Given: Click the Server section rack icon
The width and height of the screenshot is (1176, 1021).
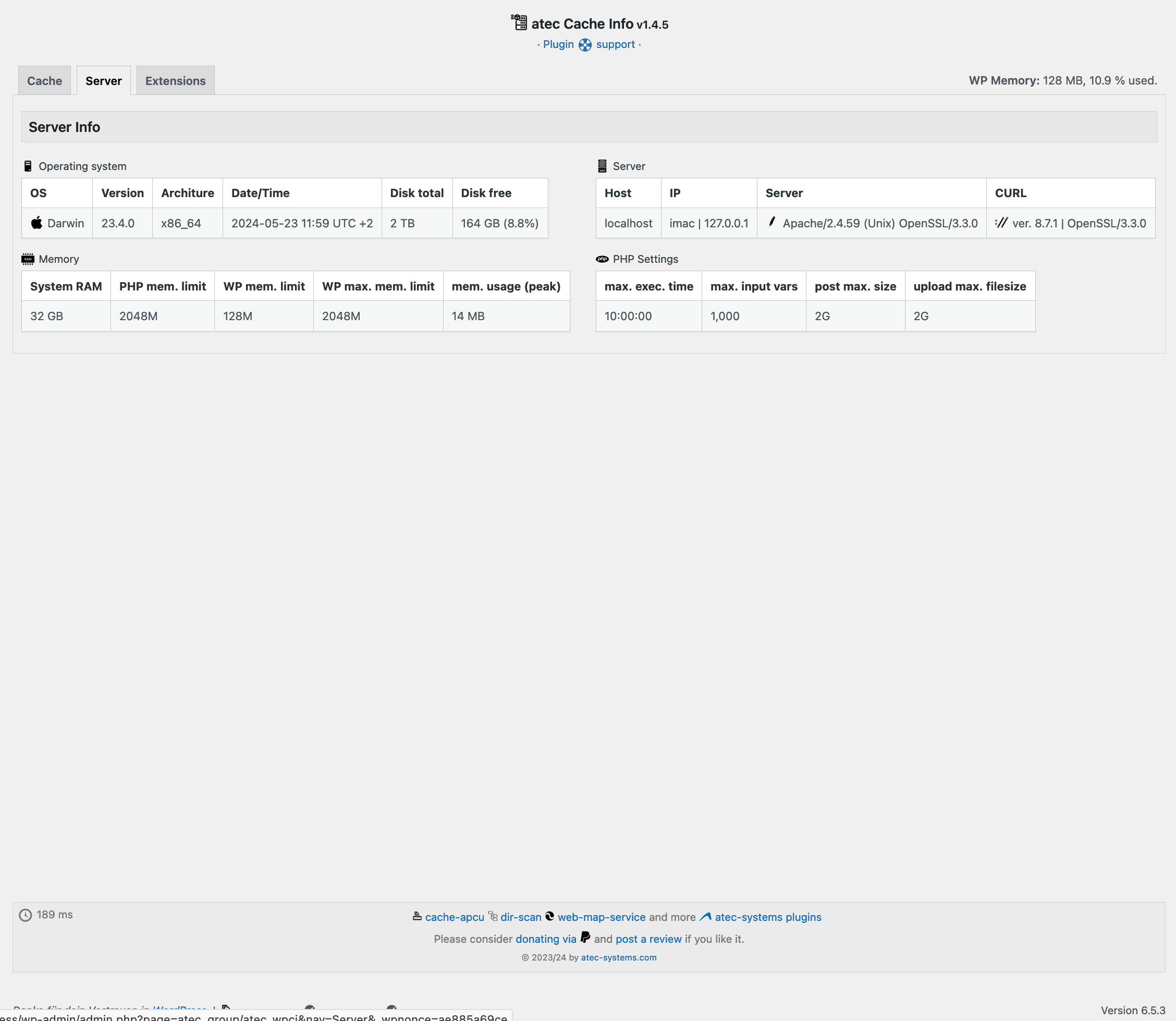Looking at the screenshot, I should tap(602, 166).
